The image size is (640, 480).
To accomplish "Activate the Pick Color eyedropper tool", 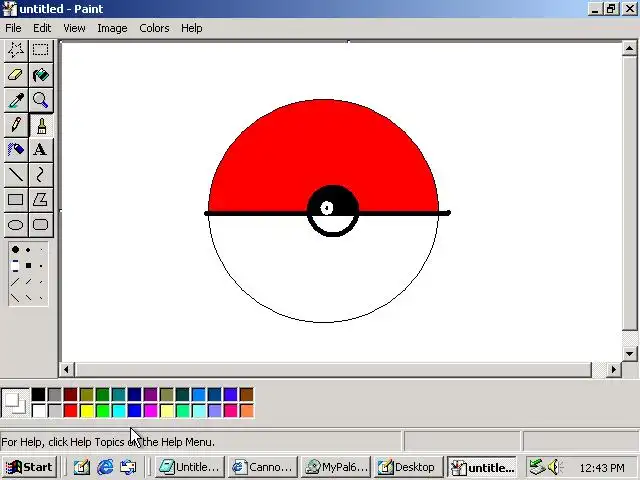I will [16, 100].
